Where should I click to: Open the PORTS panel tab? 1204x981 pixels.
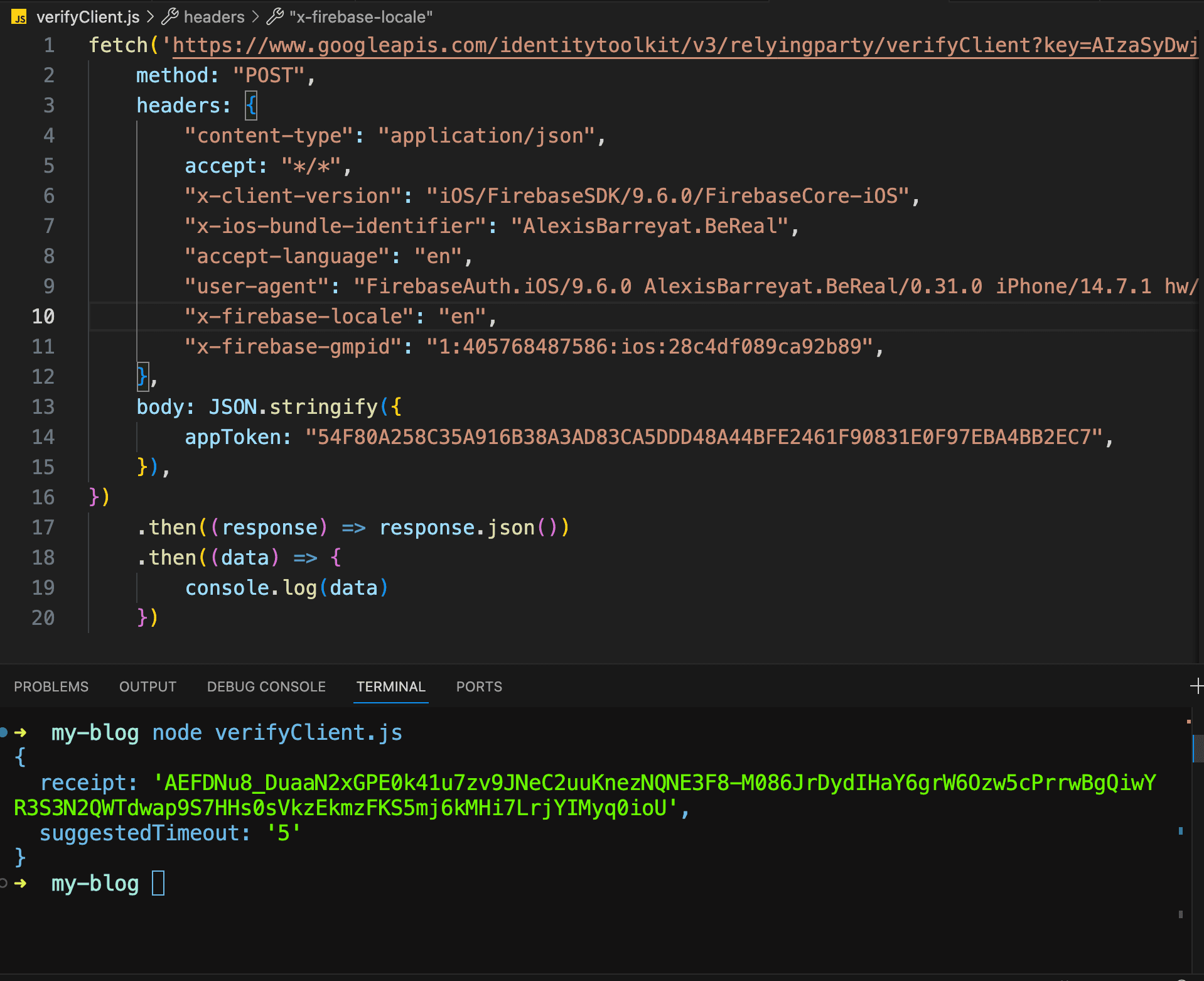pos(479,686)
